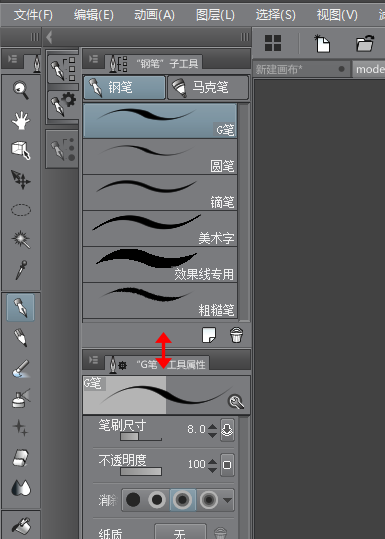This screenshot has height=539, width=385.
Task: Click the New canvas icon
Action: (x=322, y=43)
